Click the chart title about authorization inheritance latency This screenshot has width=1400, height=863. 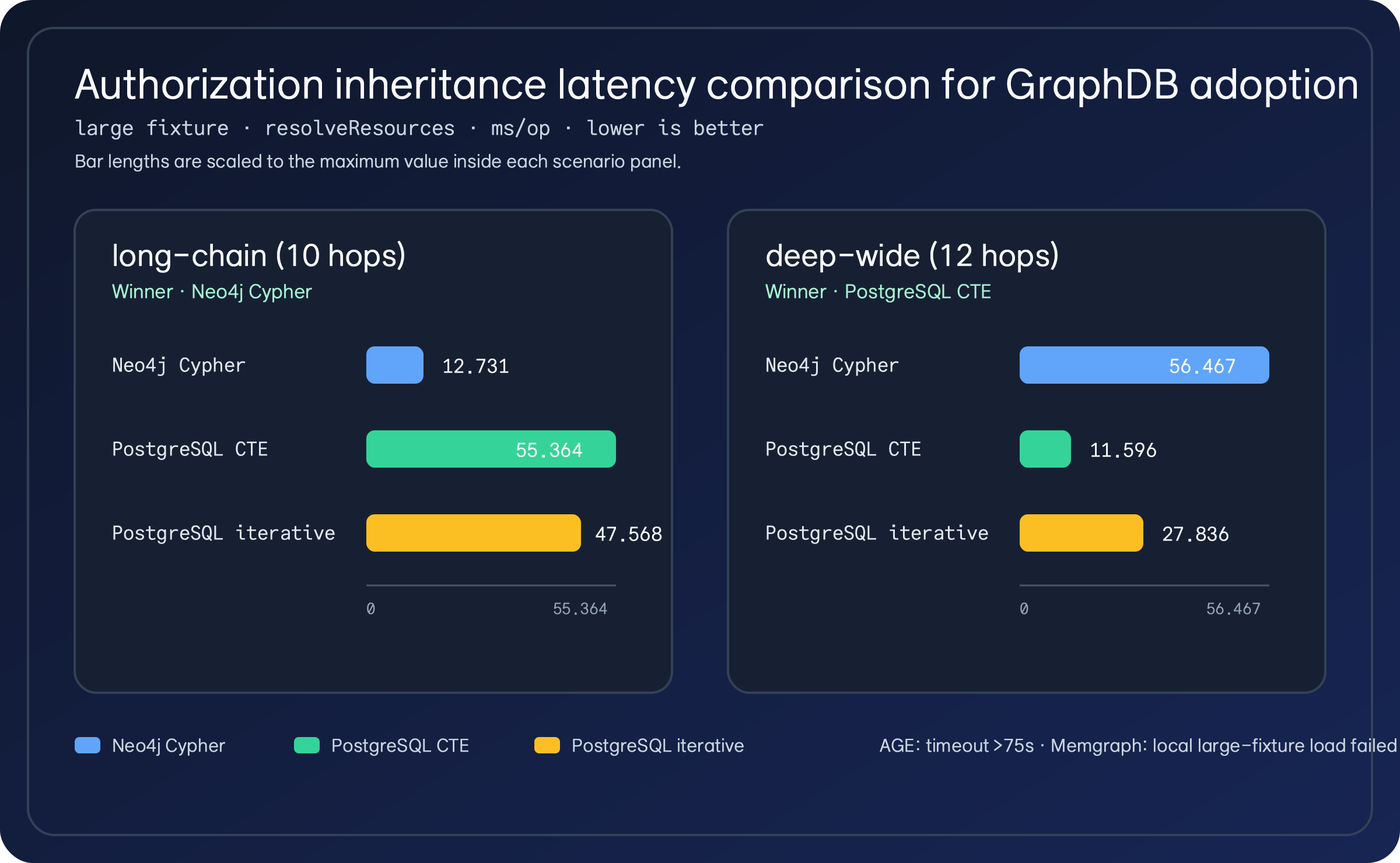716,85
